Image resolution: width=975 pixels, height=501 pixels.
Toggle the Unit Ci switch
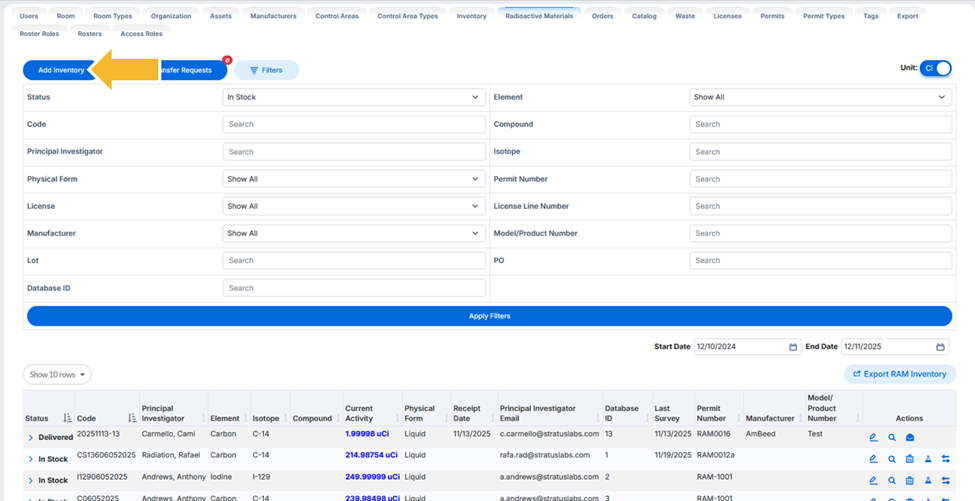pos(936,68)
